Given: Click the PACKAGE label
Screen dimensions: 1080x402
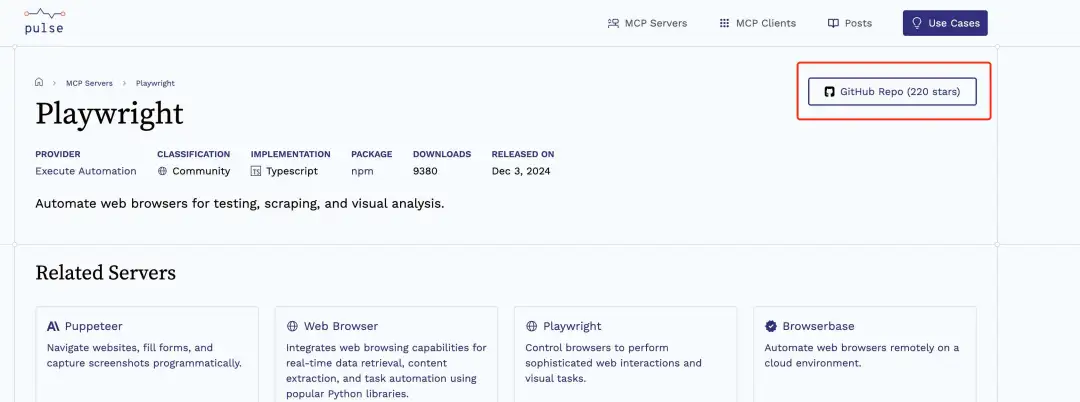Looking at the screenshot, I should (372, 154).
